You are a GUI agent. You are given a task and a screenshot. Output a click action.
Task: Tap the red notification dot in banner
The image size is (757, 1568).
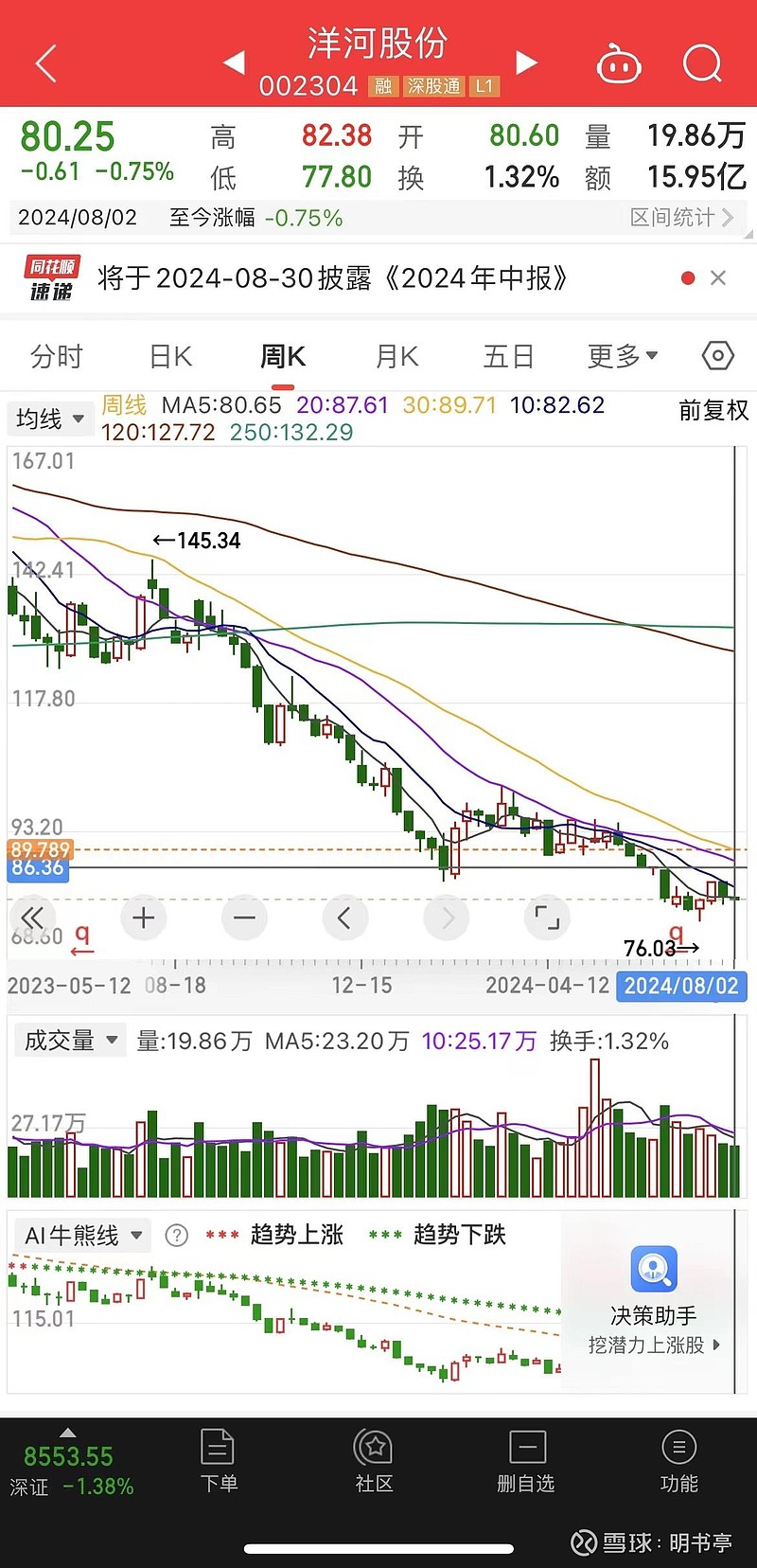click(688, 277)
